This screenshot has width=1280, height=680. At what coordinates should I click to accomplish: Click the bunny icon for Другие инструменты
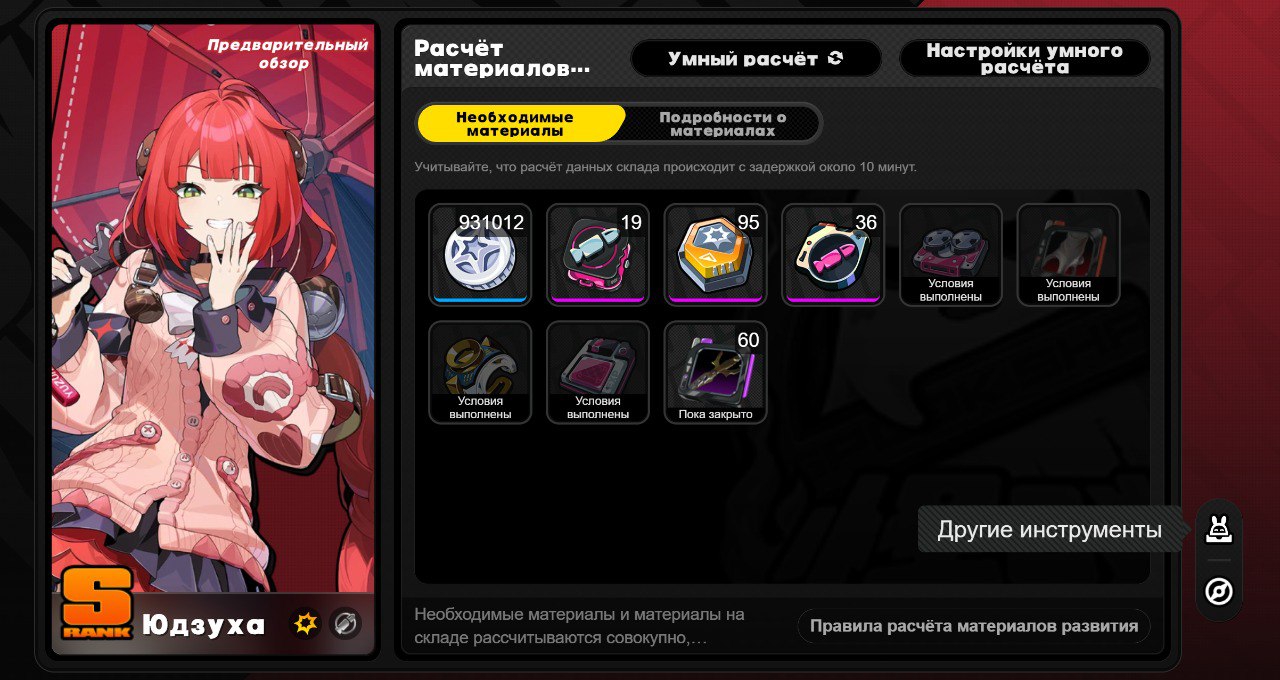pos(1218,529)
